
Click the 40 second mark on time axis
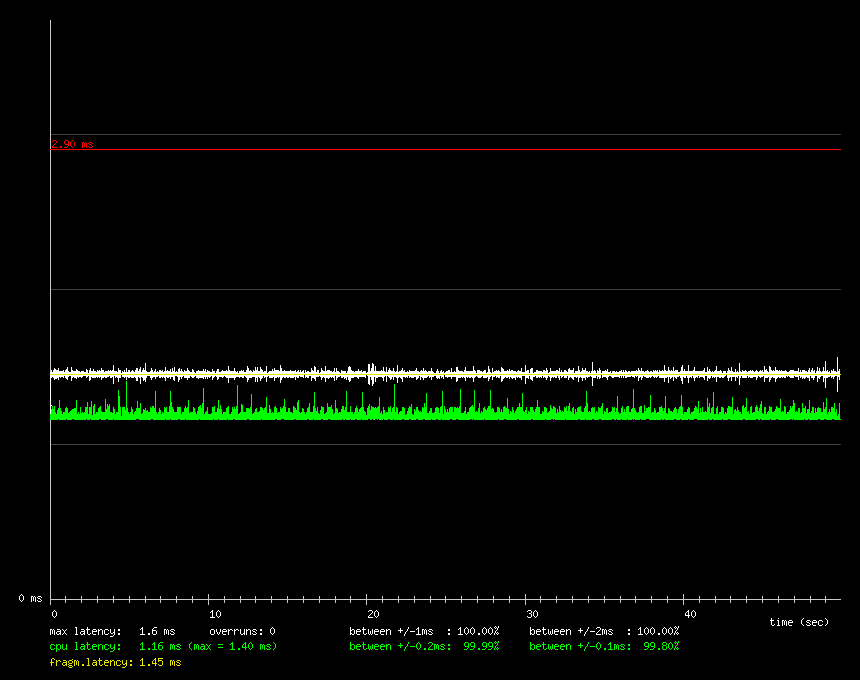point(690,613)
